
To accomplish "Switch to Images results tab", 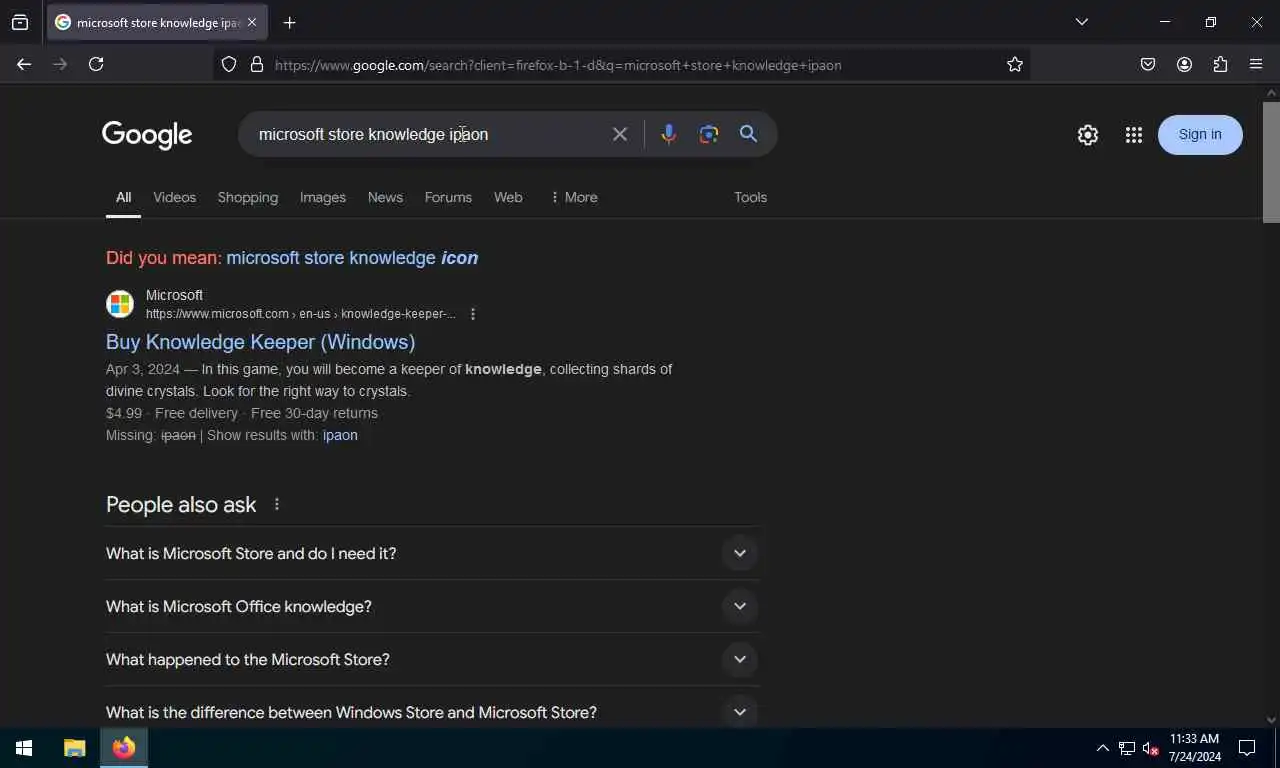I will tap(323, 197).
